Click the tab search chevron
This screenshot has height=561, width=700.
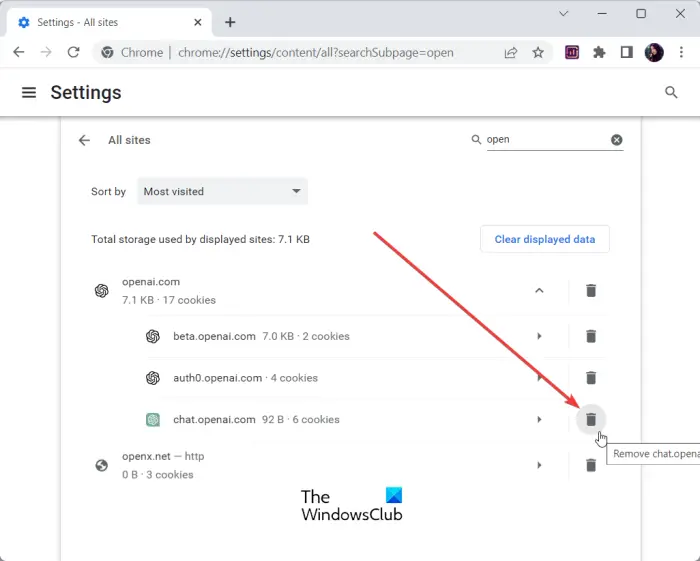coord(563,14)
